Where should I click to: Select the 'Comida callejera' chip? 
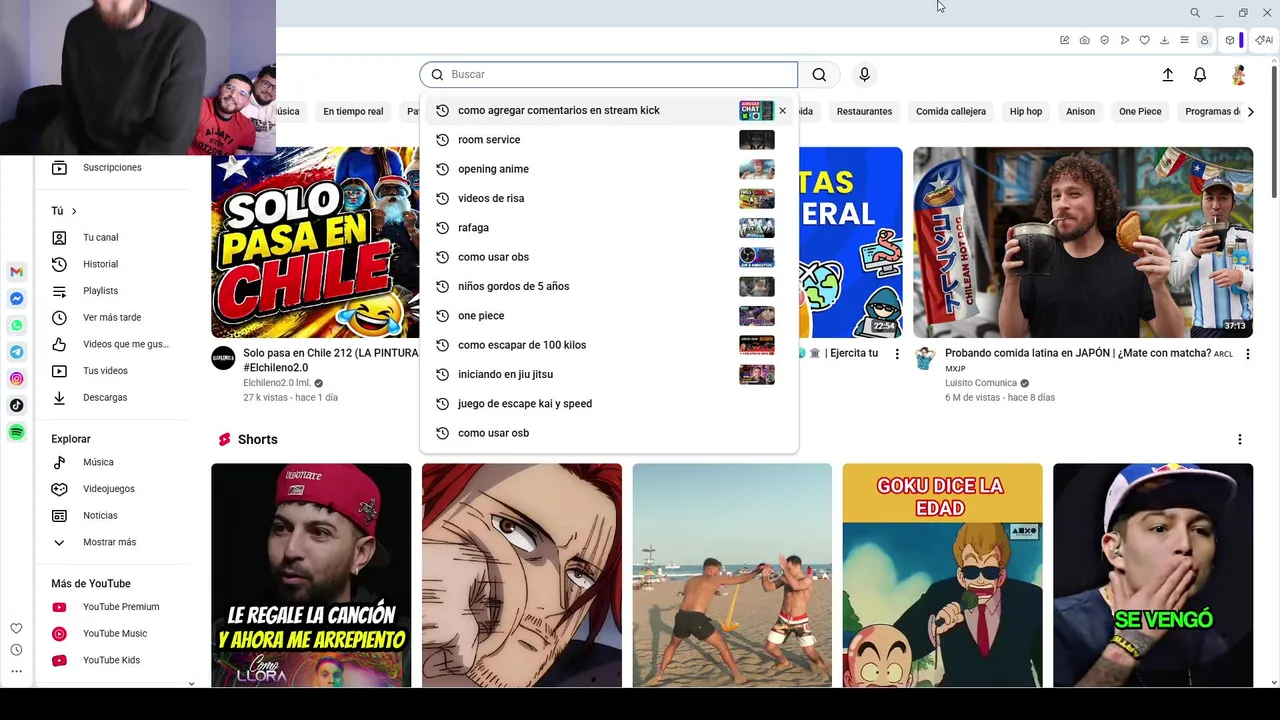(951, 111)
